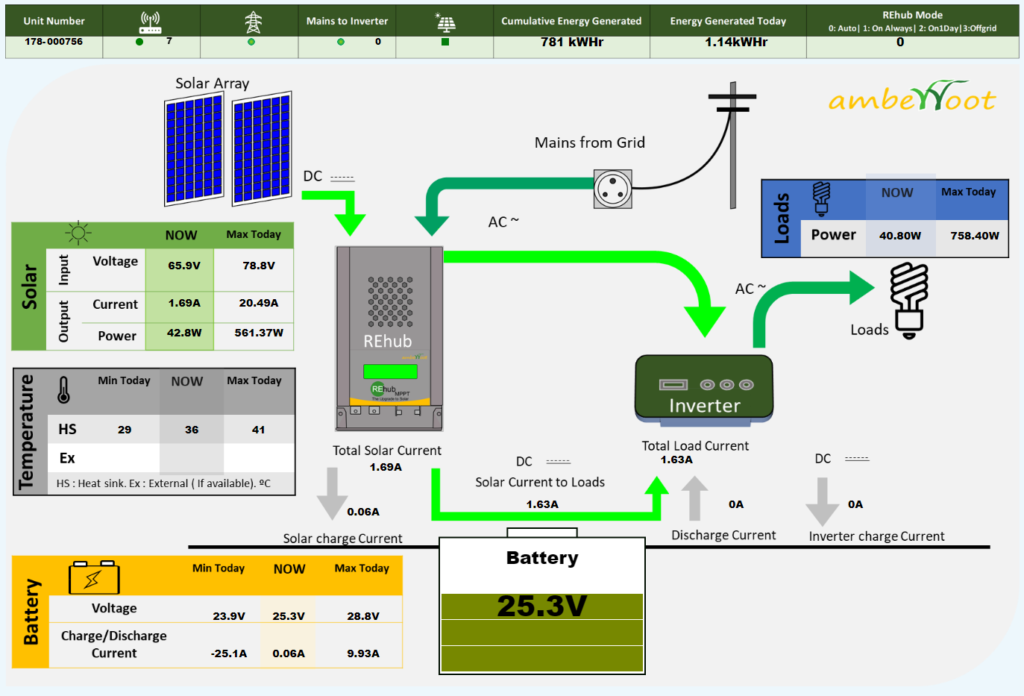Click the green display on REhub unit

point(390,372)
